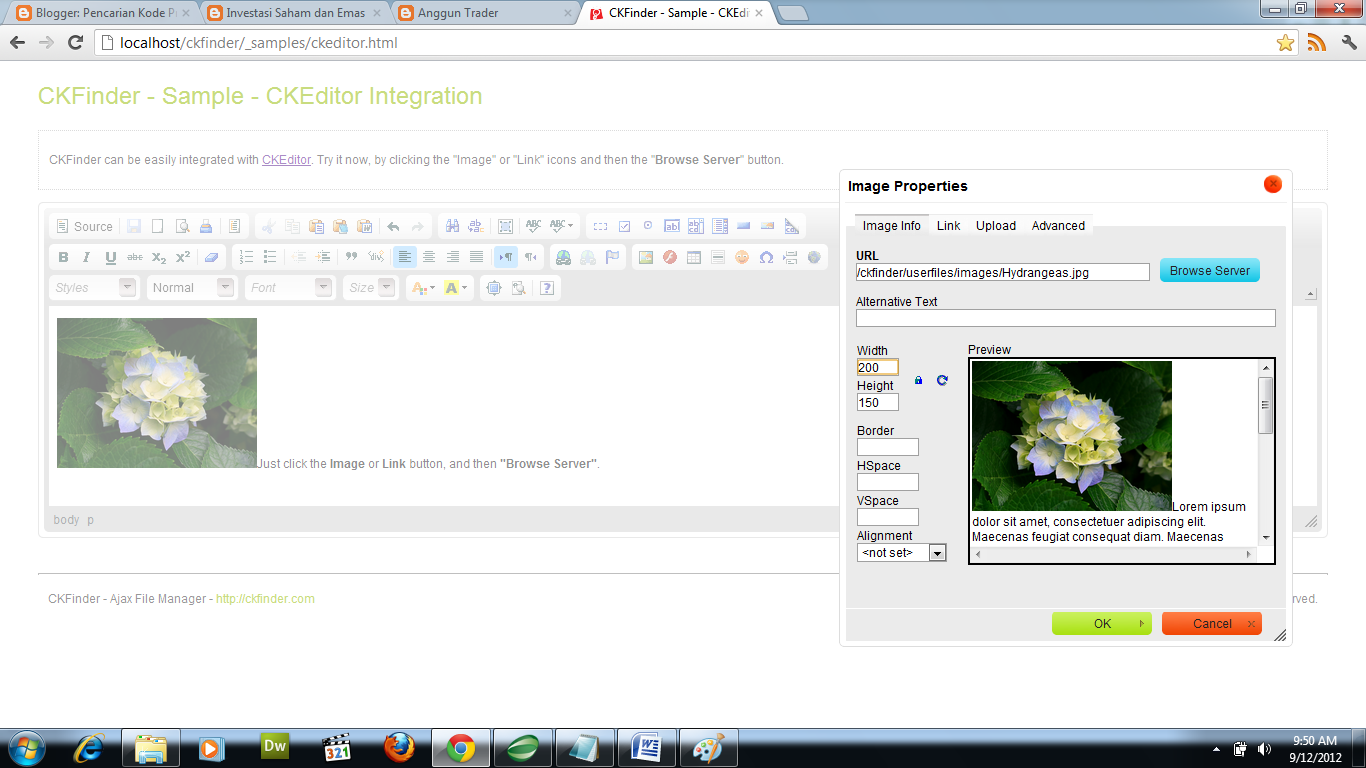
Task: Toggle the lock ratio padlock icon
Action: tap(919, 380)
